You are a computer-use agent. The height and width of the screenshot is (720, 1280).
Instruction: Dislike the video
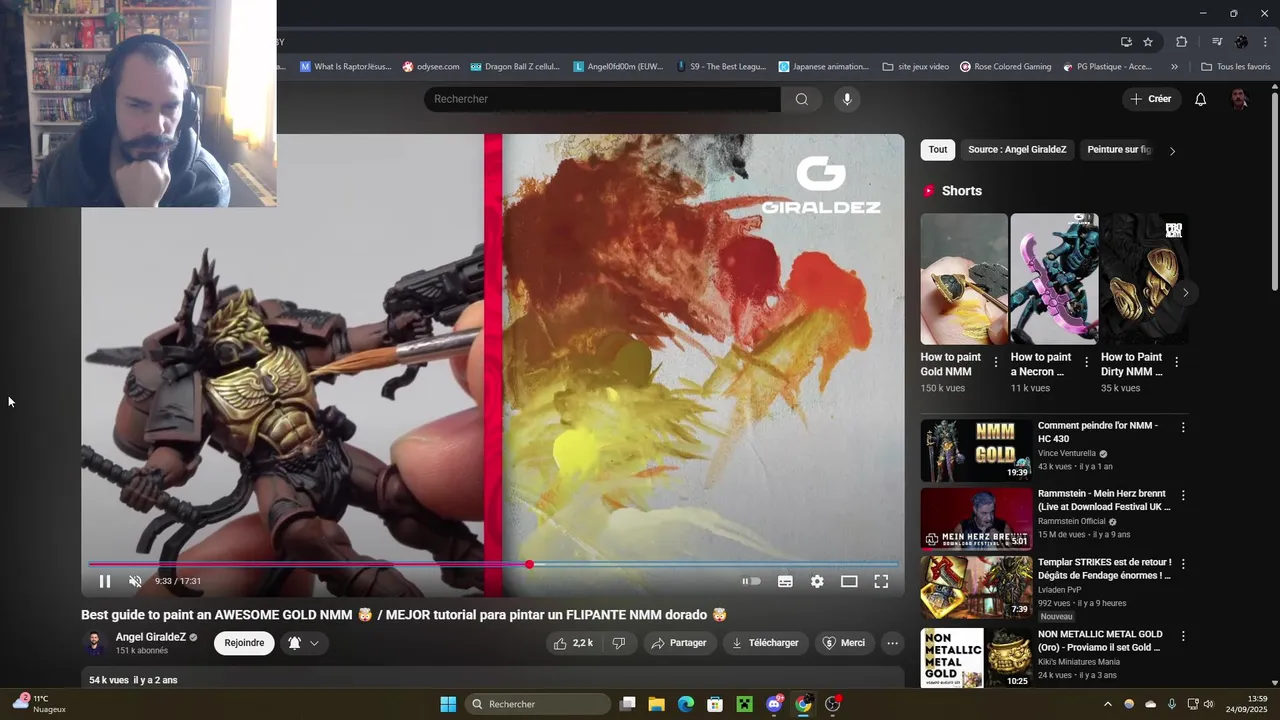point(618,643)
